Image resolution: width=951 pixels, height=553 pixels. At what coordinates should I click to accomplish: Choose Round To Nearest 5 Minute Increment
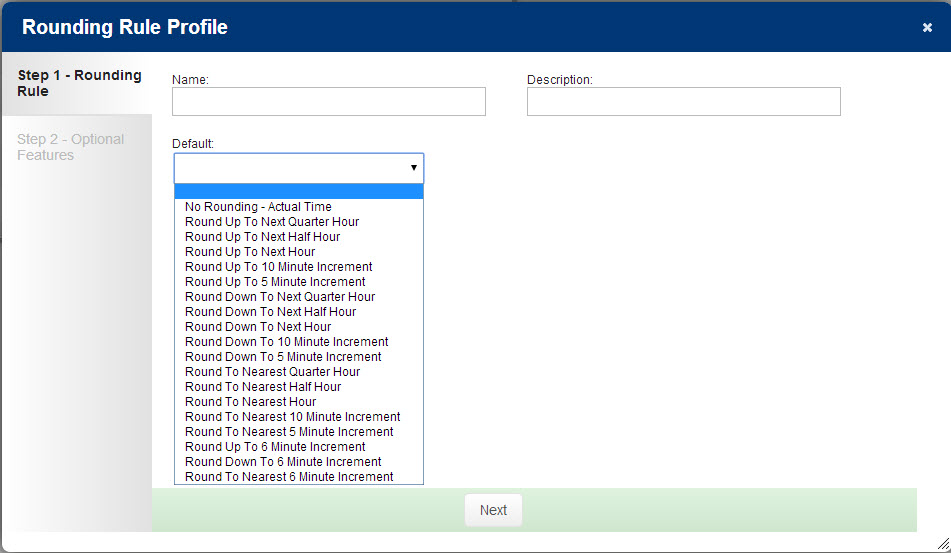pyautogui.click(x=299, y=432)
